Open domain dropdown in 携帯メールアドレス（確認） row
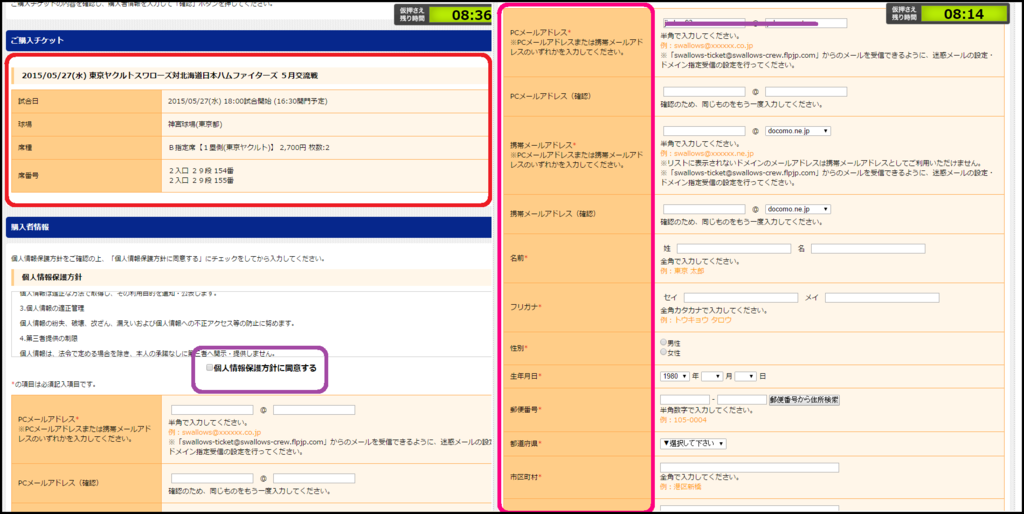The width and height of the screenshot is (1024, 514). (x=799, y=209)
